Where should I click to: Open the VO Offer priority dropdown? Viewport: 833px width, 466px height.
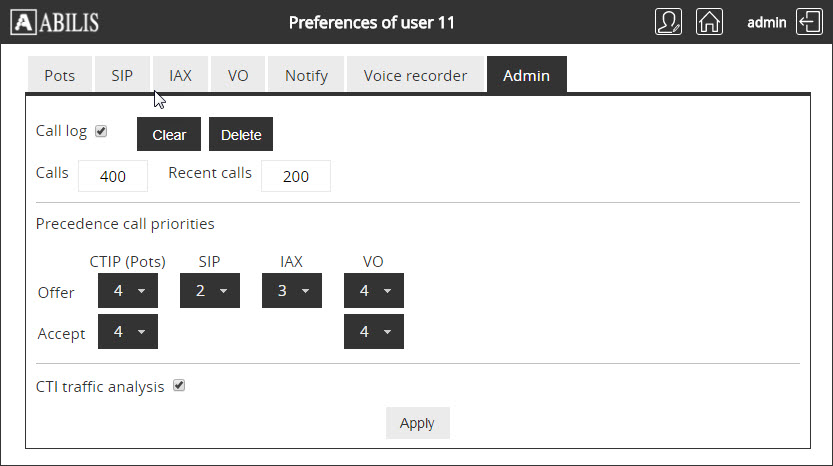click(x=374, y=291)
